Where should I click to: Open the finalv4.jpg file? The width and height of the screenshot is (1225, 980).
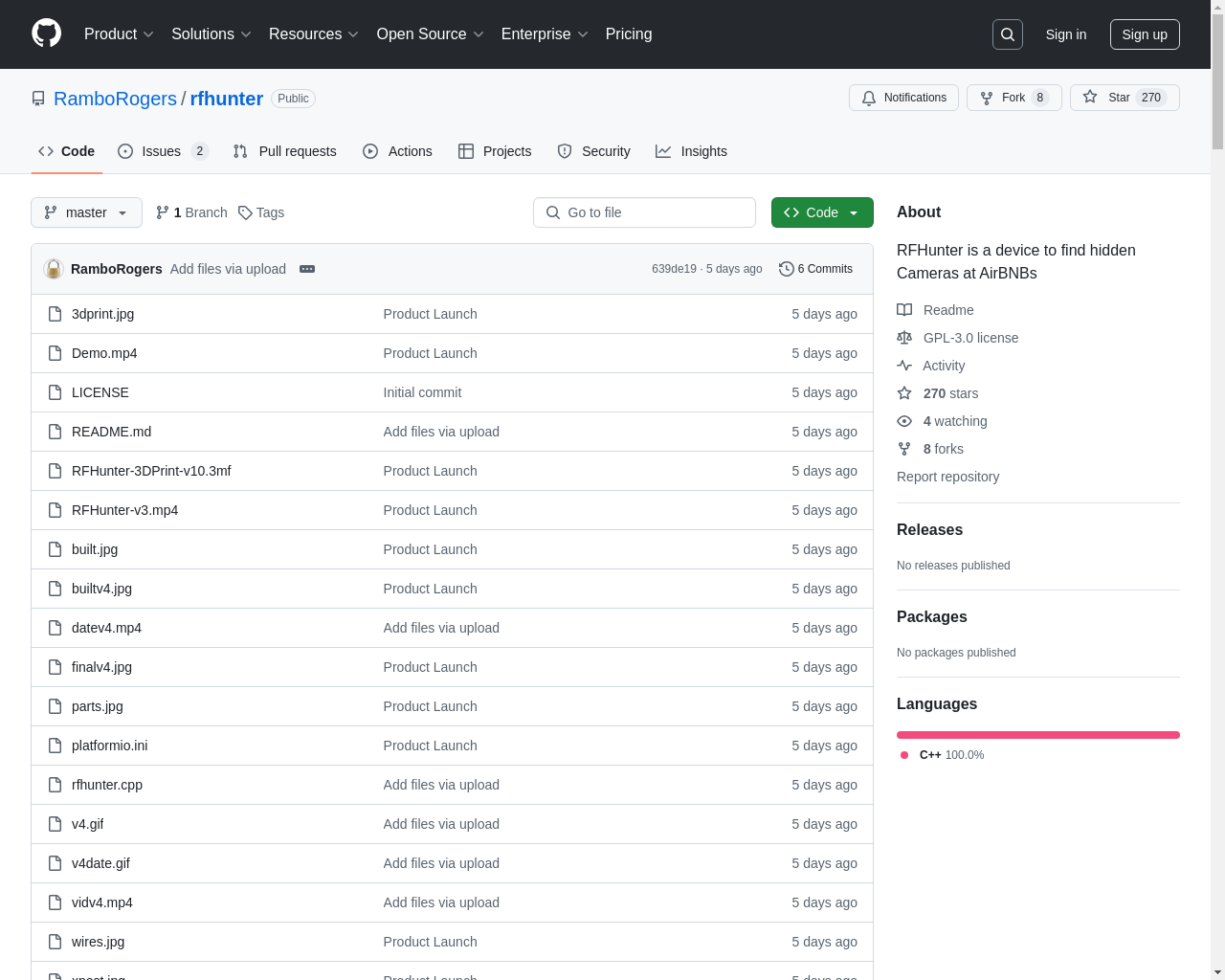[x=101, y=667]
